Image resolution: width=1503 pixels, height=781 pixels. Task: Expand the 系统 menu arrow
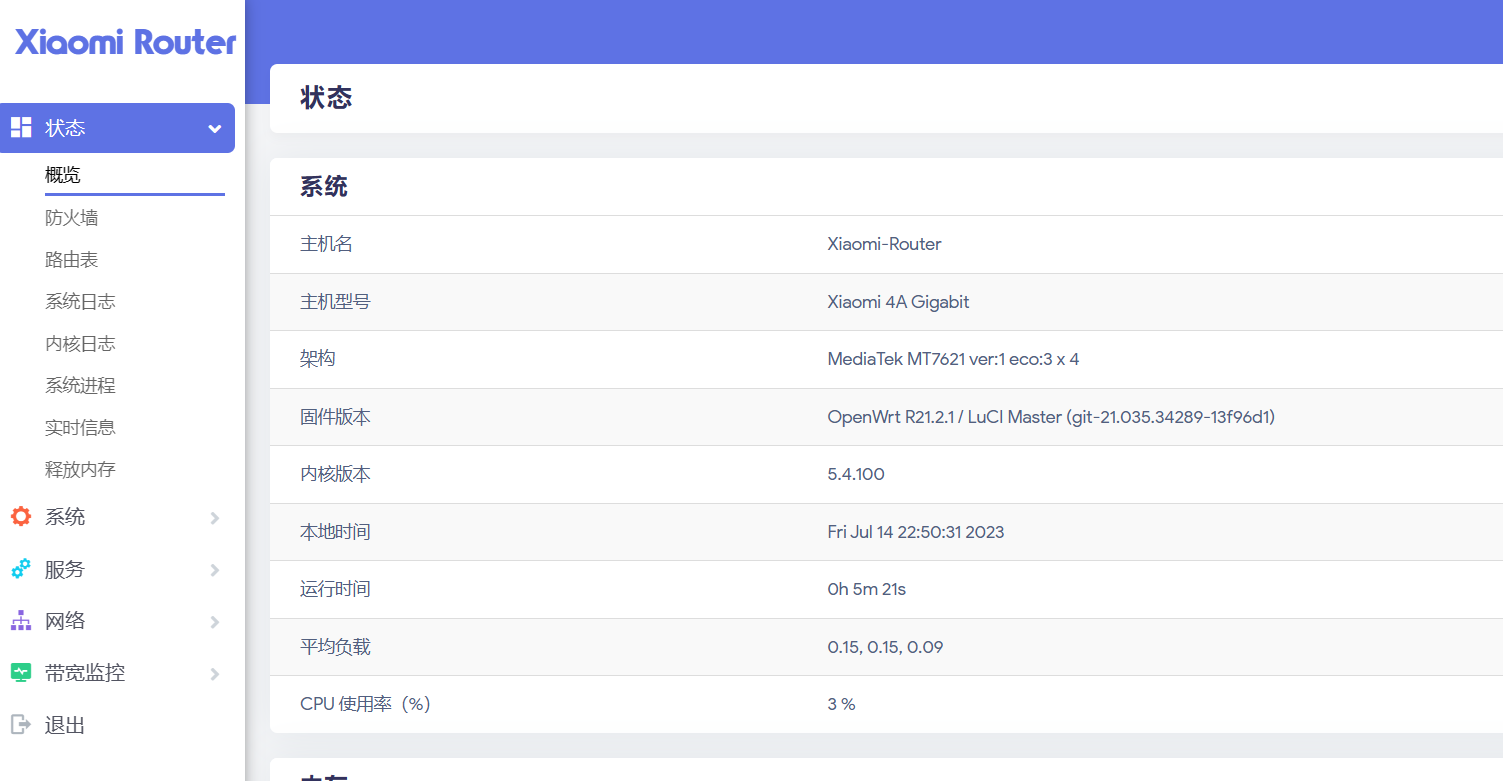click(x=214, y=518)
